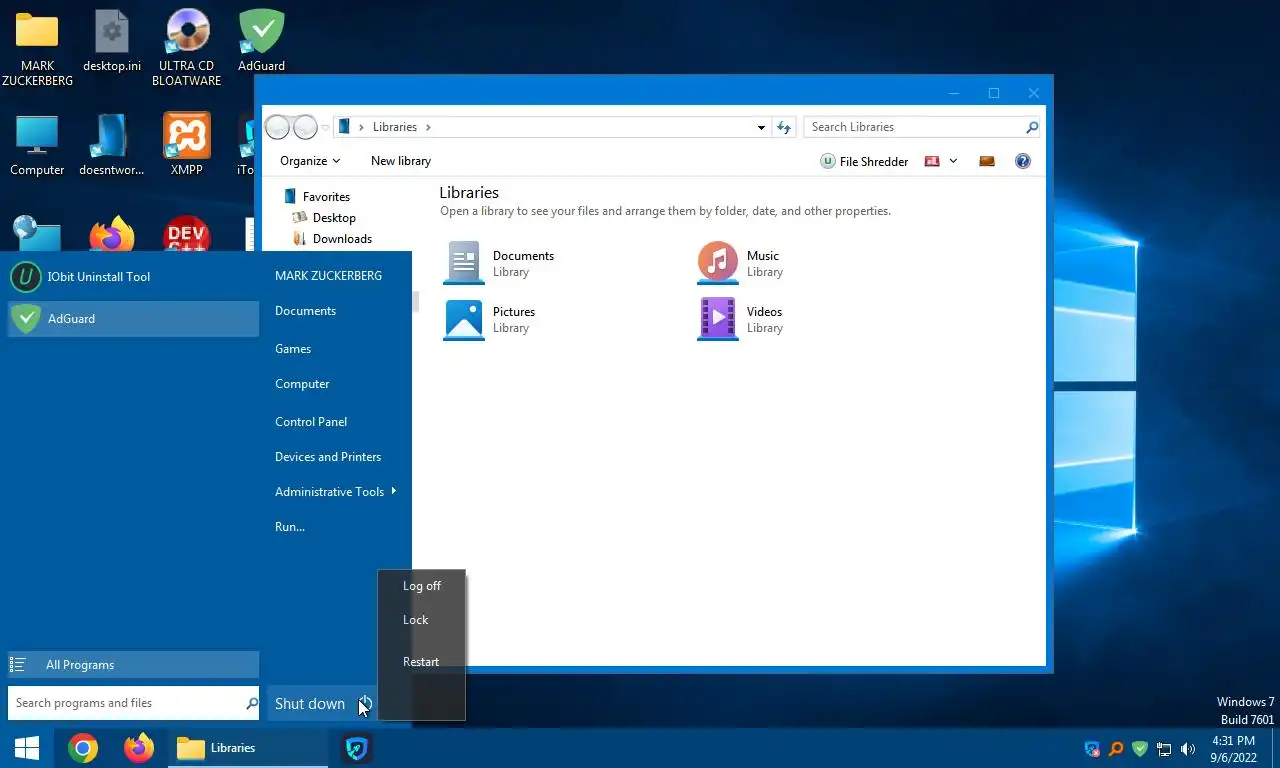
Task: Open the Pictures library
Action: (x=490, y=320)
